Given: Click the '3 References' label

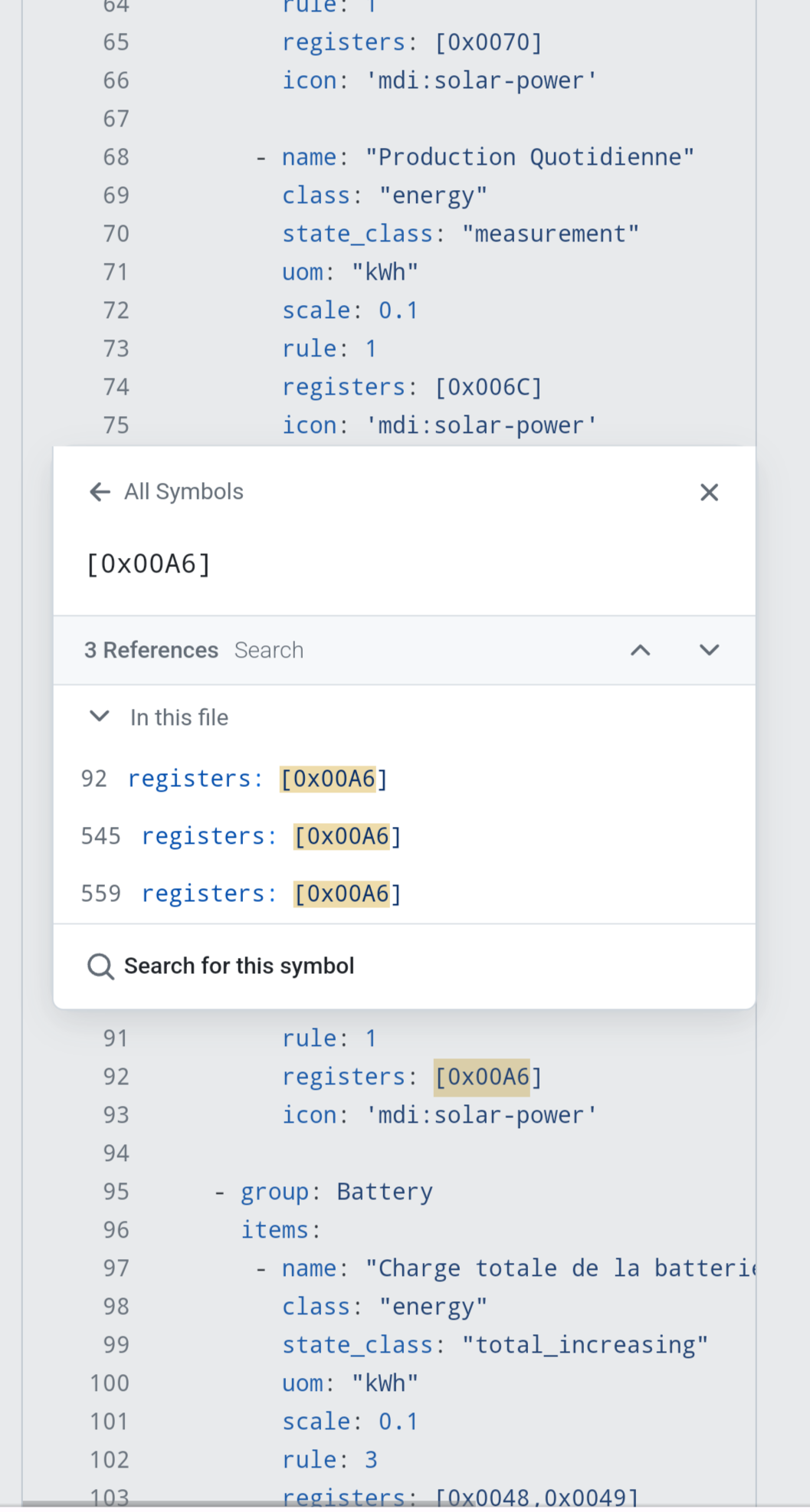Looking at the screenshot, I should click(151, 651).
